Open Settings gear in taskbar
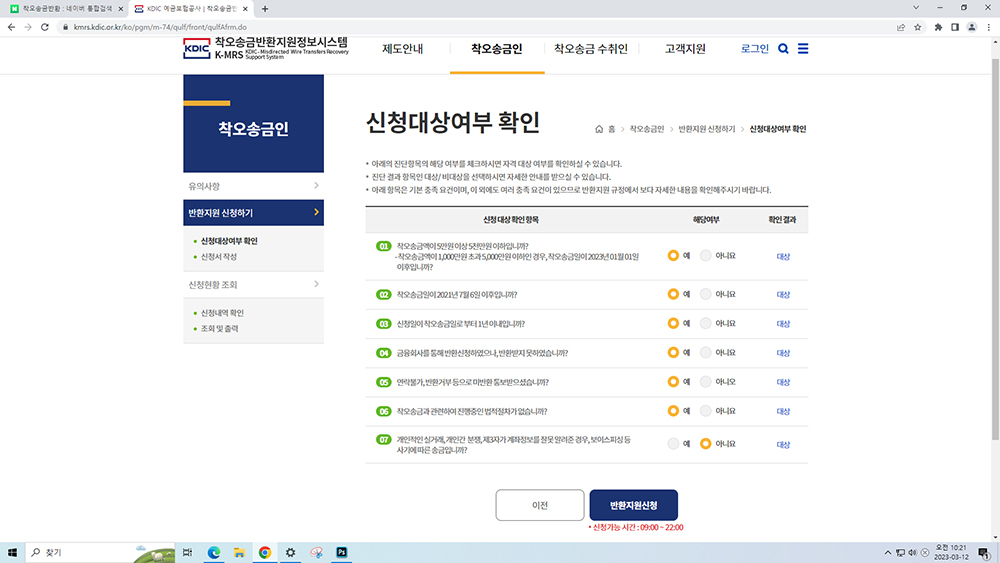 [290, 552]
